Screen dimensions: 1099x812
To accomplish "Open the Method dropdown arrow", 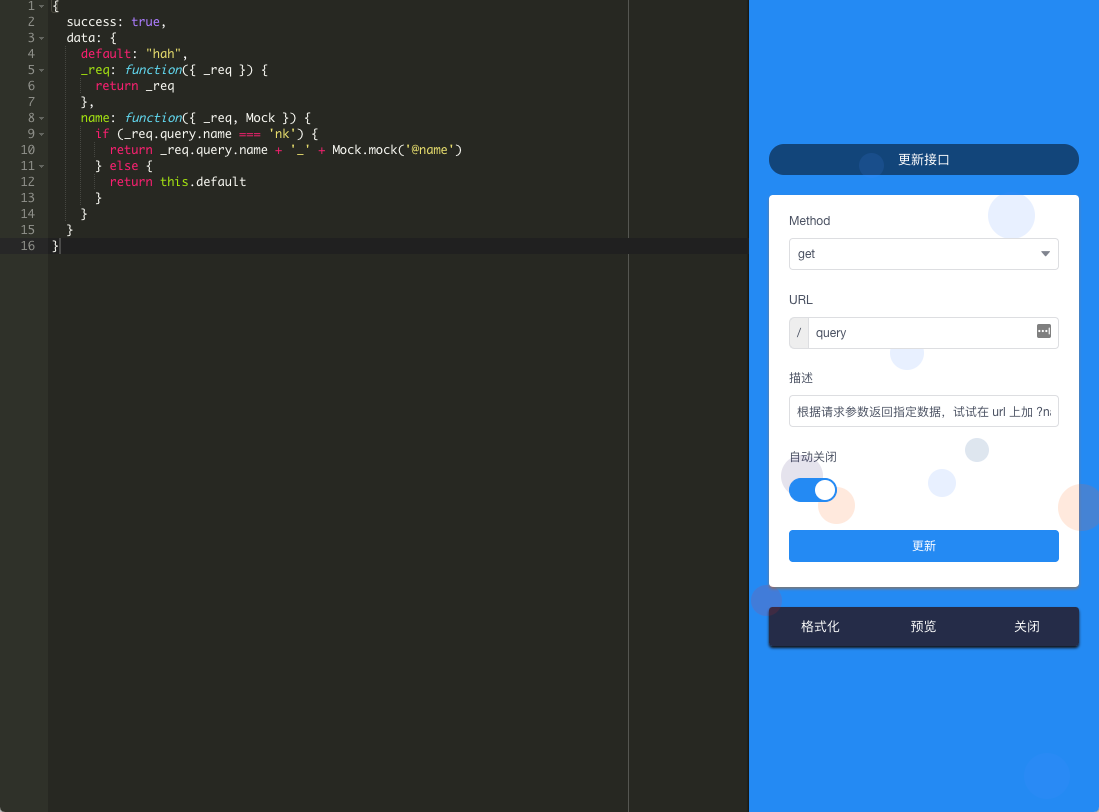I will click(x=1044, y=254).
